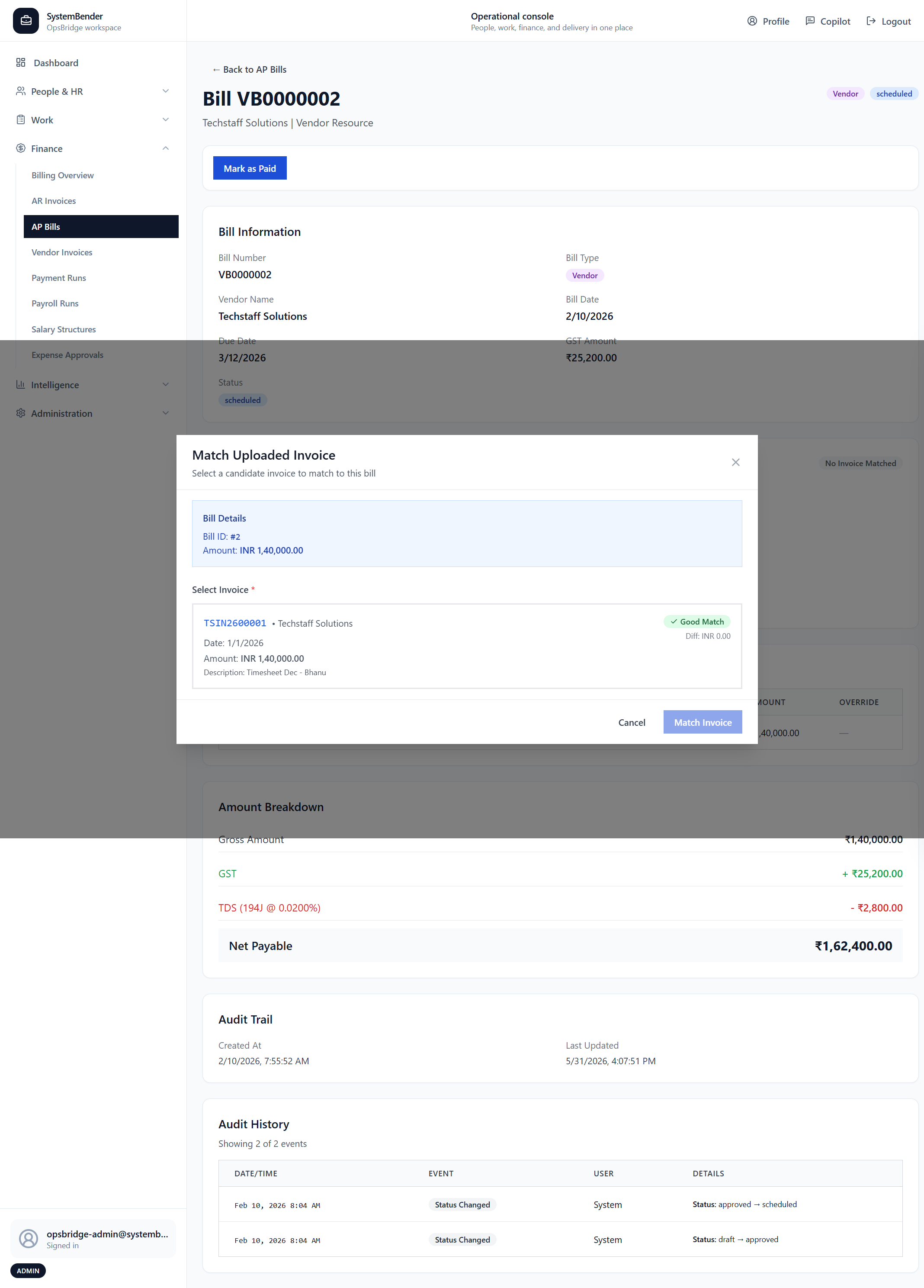Click the Vendor badge under Bill Type
Viewport: 924px width, 1288px height.
[x=584, y=275]
